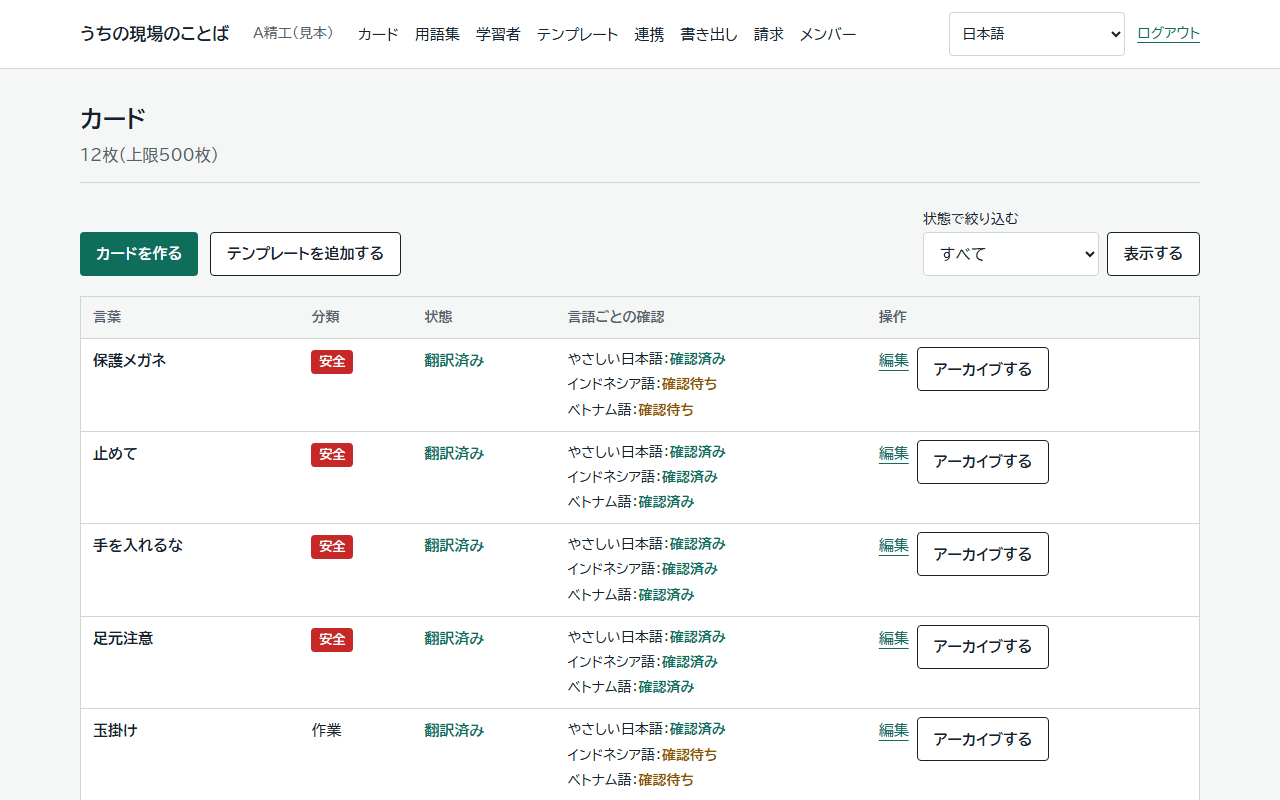Screen dimensions: 1280x800
Task: Open the 請求 navigation item
Action: coord(769,34)
